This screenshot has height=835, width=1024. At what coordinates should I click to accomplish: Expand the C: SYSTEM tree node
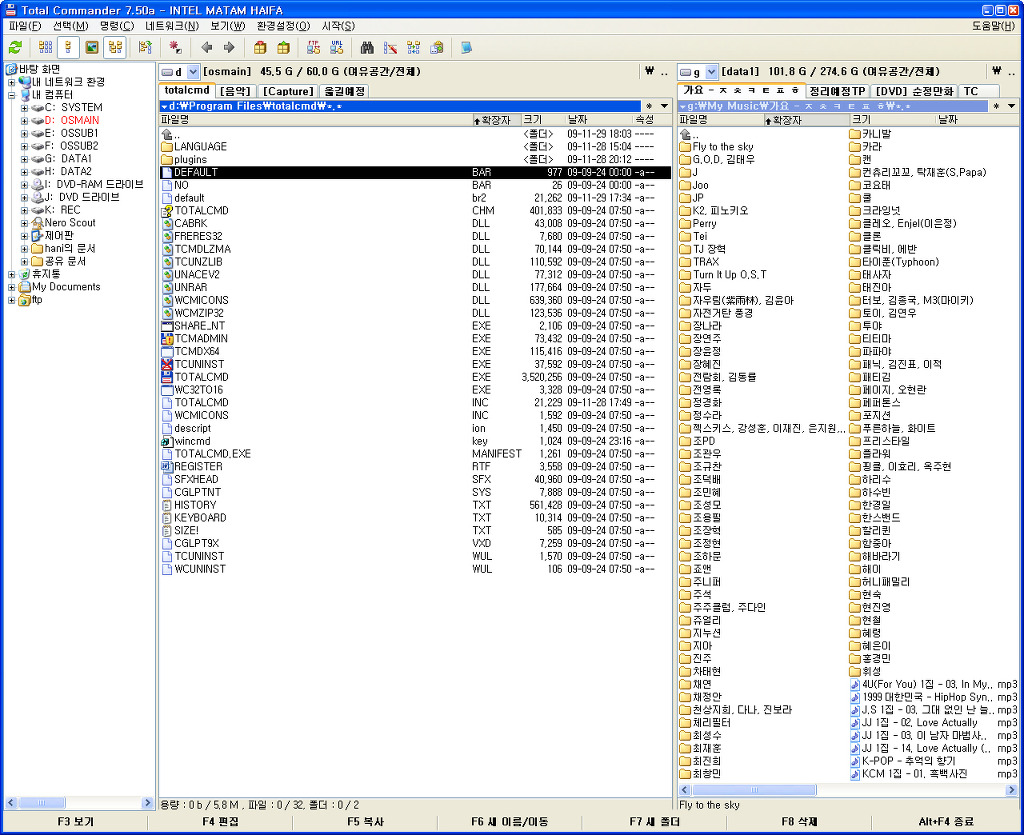tap(24, 107)
